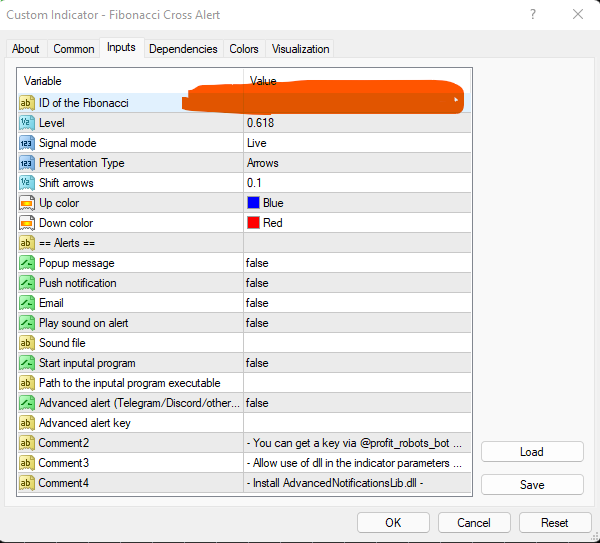
Task: Select the ID of the Fibonacci label
Action: pos(83,103)
